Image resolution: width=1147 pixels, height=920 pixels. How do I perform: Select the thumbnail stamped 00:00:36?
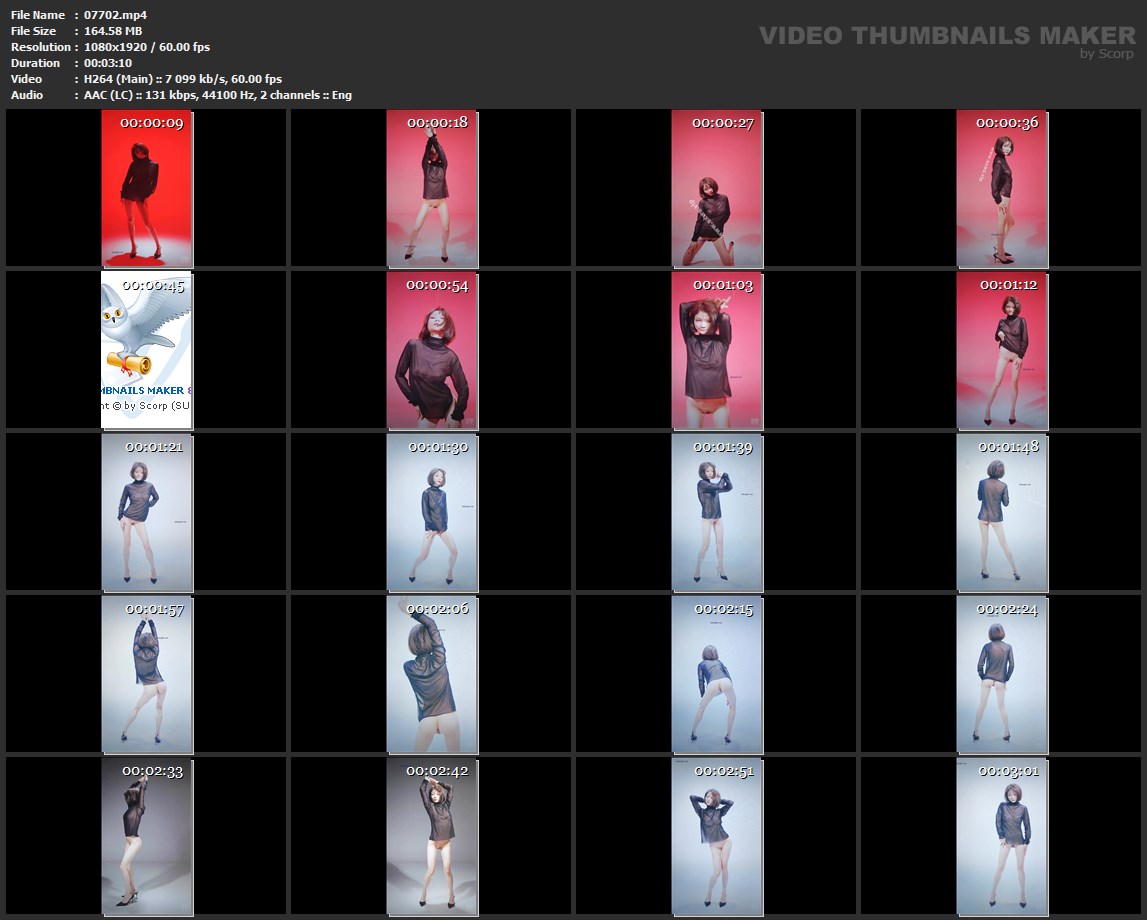point(1002,189)
